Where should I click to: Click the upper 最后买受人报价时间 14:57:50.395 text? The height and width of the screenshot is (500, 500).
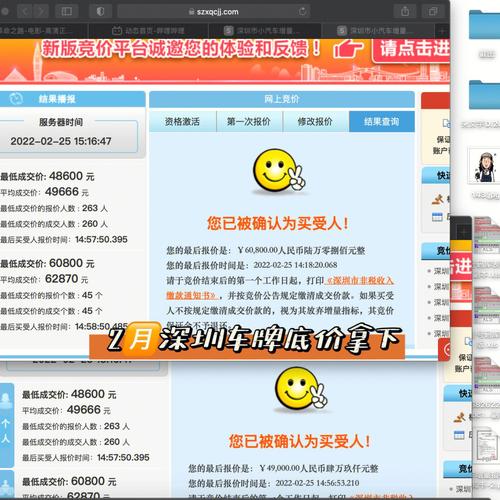(x=64, y=239)
